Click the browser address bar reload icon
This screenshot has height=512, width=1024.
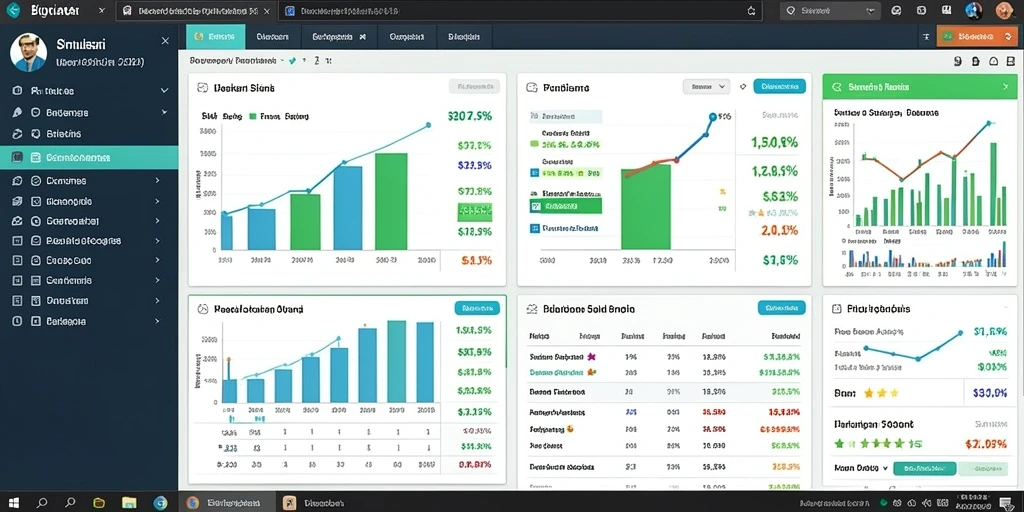click(x=751, y=11)
